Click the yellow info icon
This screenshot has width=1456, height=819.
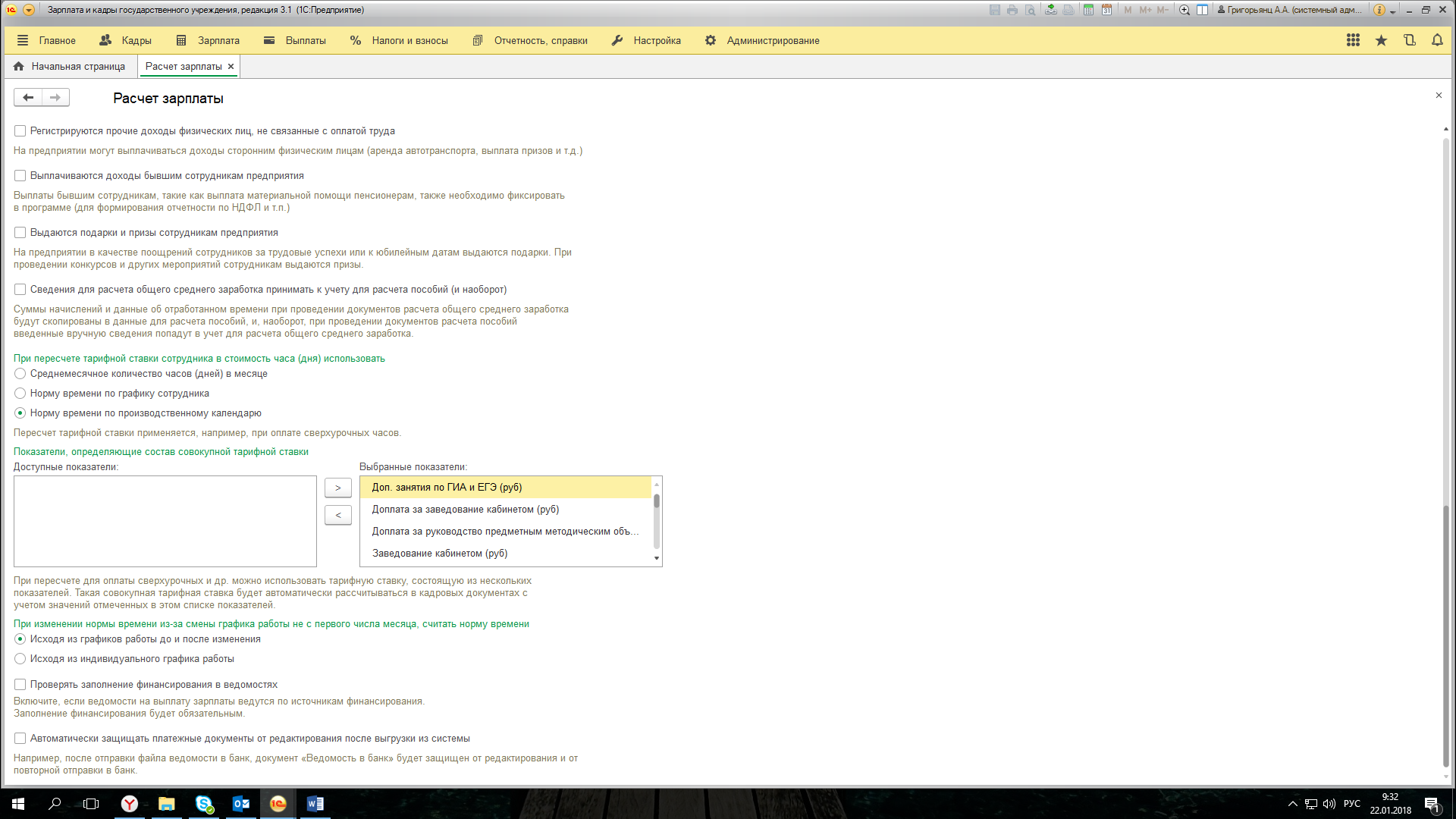1379,10
